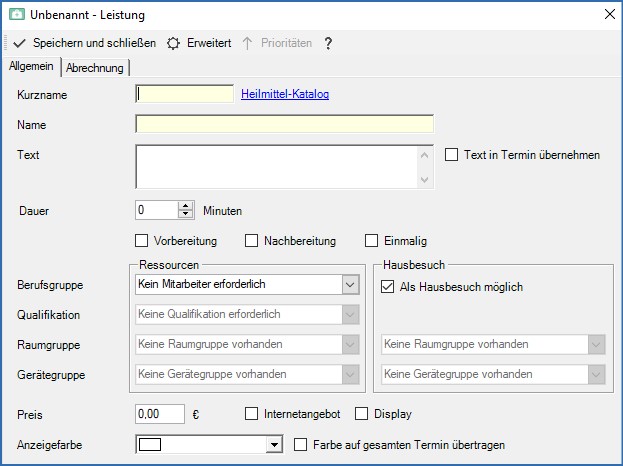Image resolution: width=623 pixels, height=466 pixels.
Task: Check Farbe auf gesamten Termin übertragen
Action: (x=301, y=445)
